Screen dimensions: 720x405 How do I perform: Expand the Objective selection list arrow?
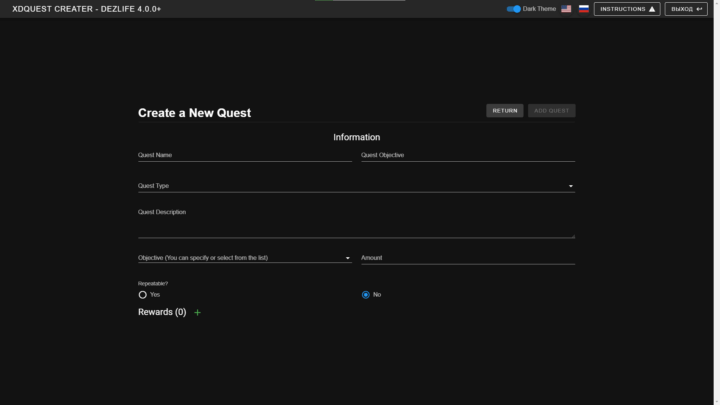point(348,258)
